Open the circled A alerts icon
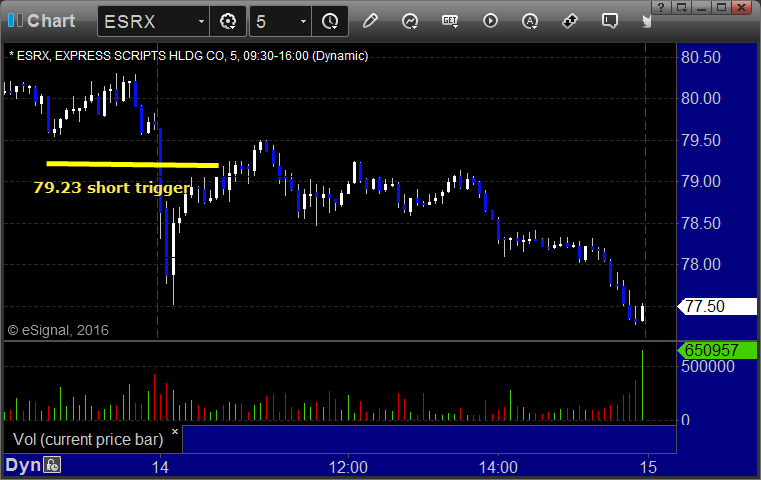The width and height of the screenshot is (761, 480). 530,21
